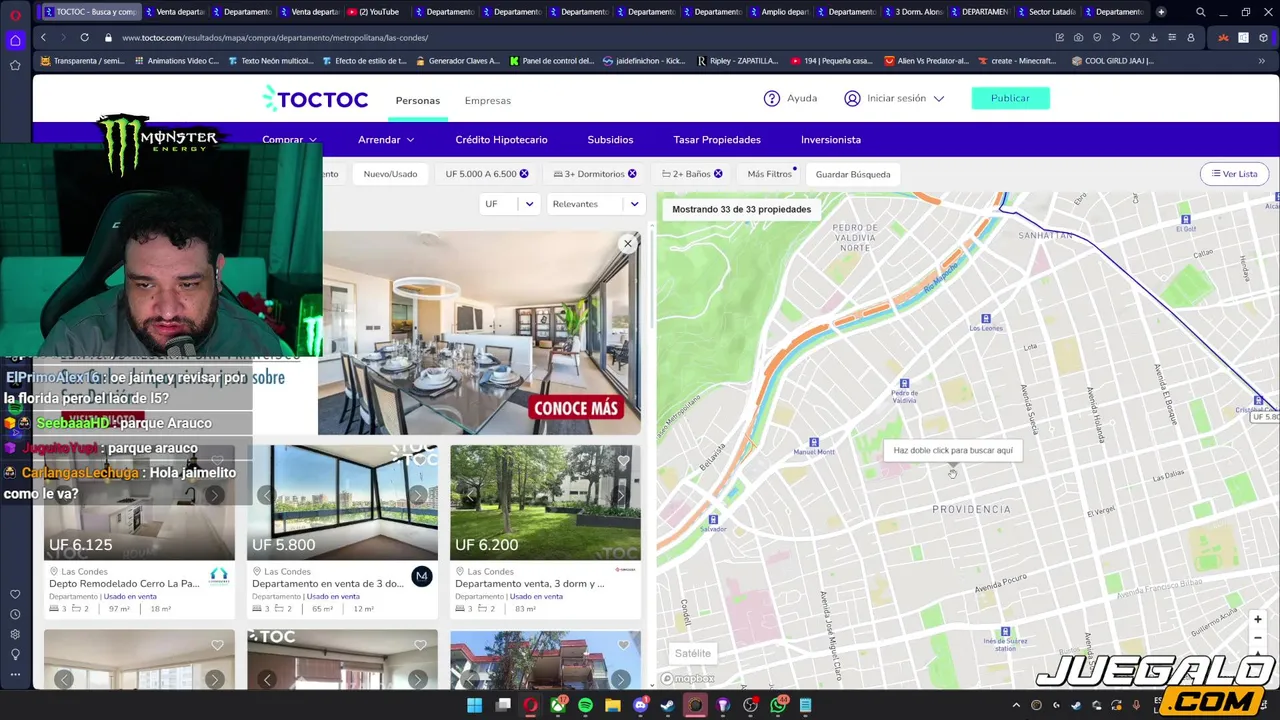Open Opera sidebar history clock
Viewport: 1280px width, 720px height.
(15, 614)
